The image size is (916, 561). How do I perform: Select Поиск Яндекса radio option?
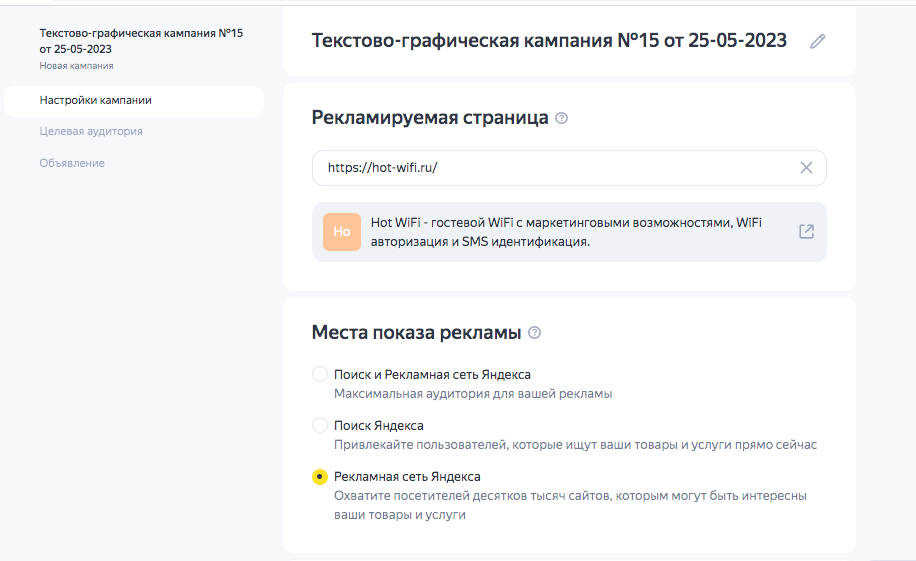[x=320, y=425]
